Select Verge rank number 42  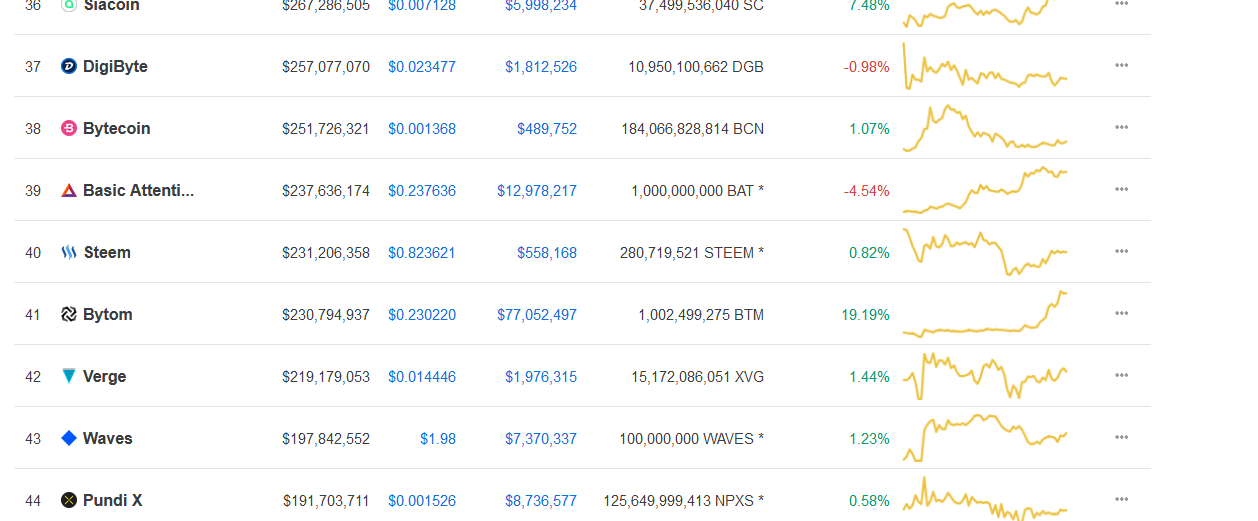coord(33,377)
